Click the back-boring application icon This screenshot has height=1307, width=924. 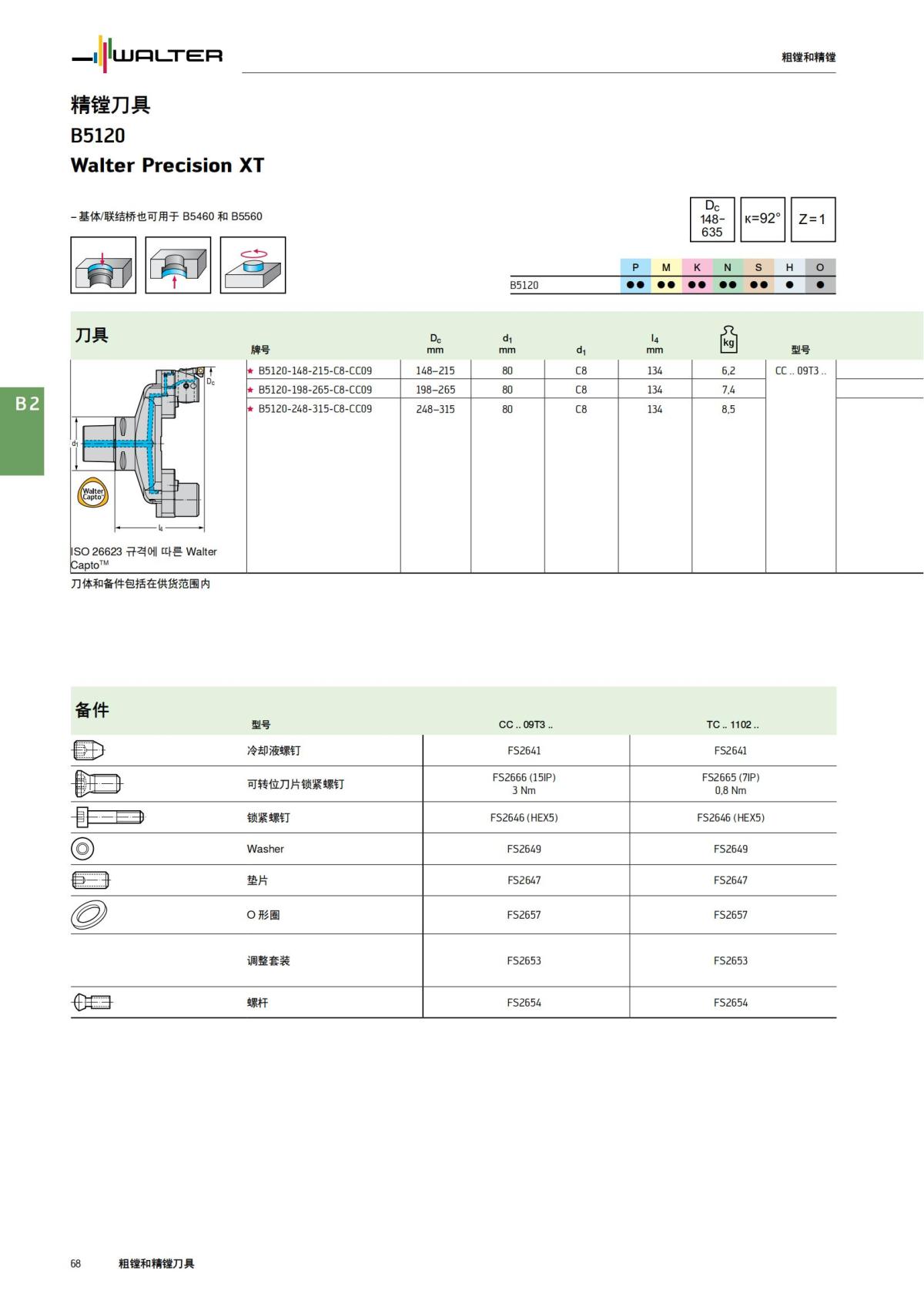[x=178, y=265]
